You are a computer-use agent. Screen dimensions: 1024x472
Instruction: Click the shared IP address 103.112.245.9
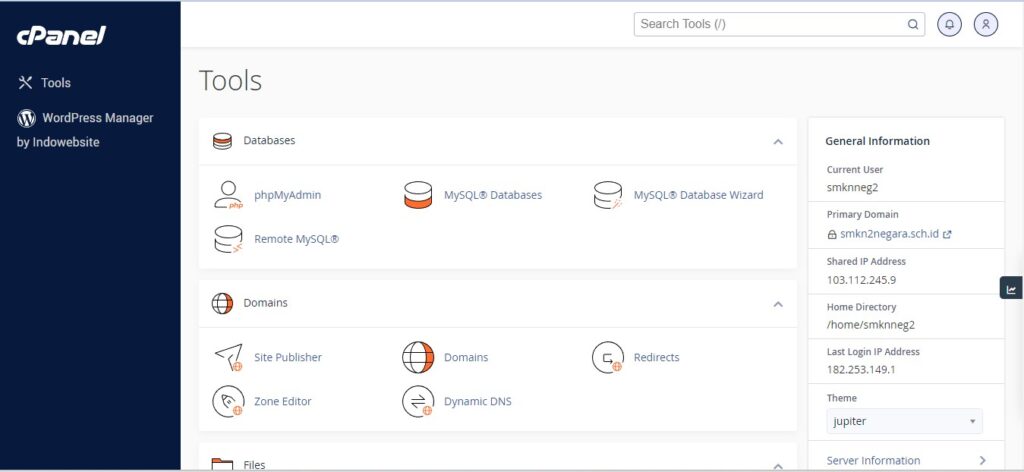tap(861, 280)
